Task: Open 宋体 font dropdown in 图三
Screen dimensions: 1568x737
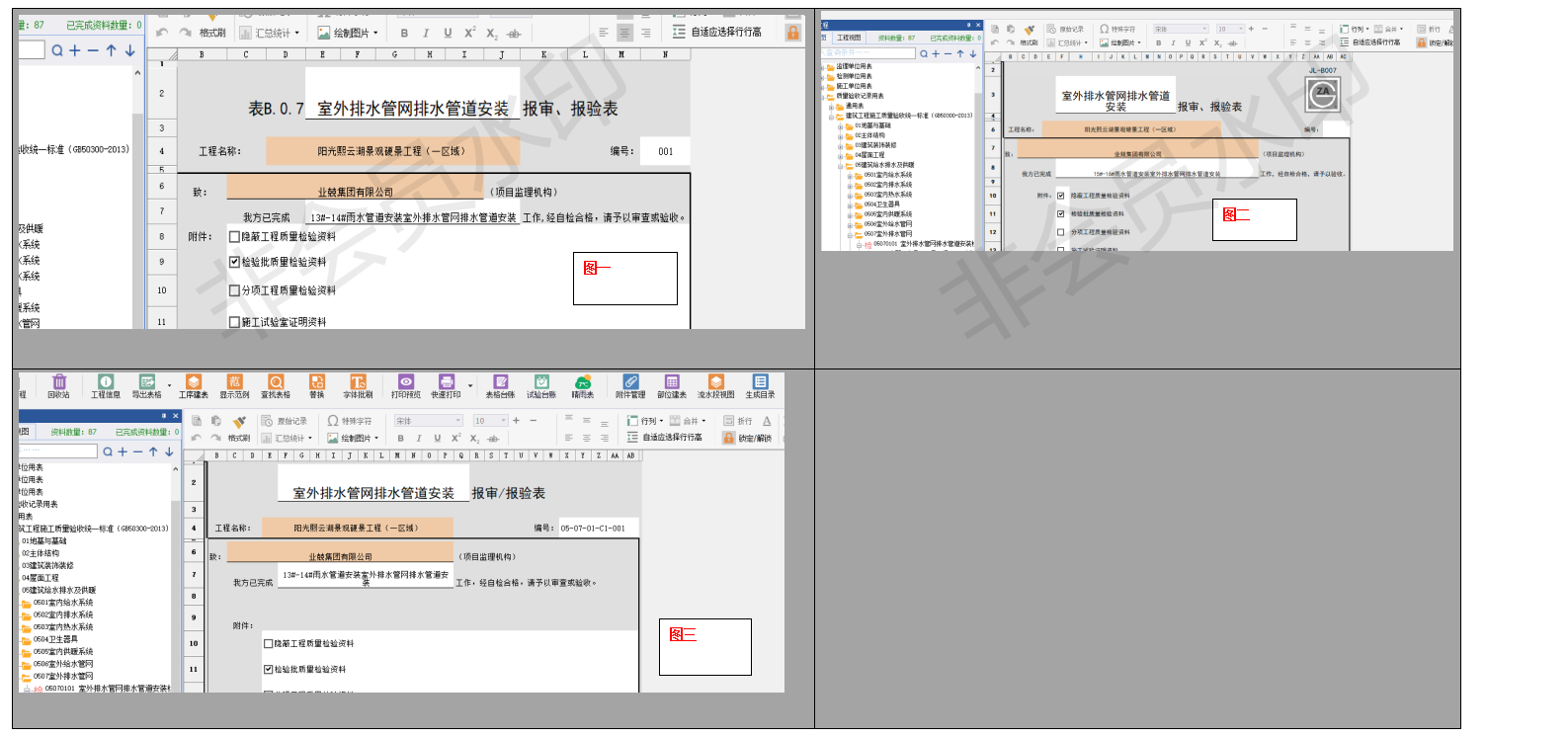Action: click(427, 421)
